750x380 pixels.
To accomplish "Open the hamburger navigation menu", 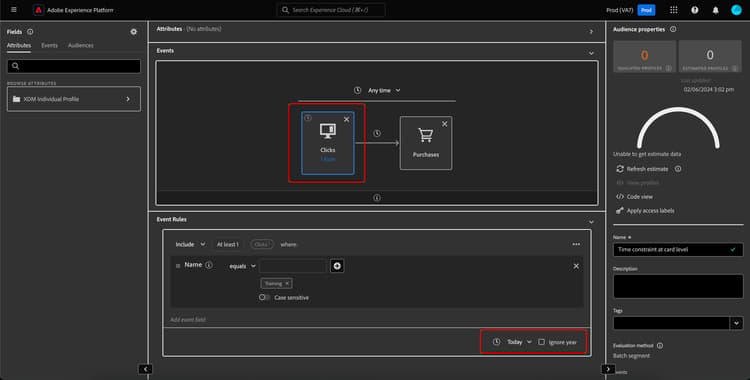I will click(x=13, y=10).
